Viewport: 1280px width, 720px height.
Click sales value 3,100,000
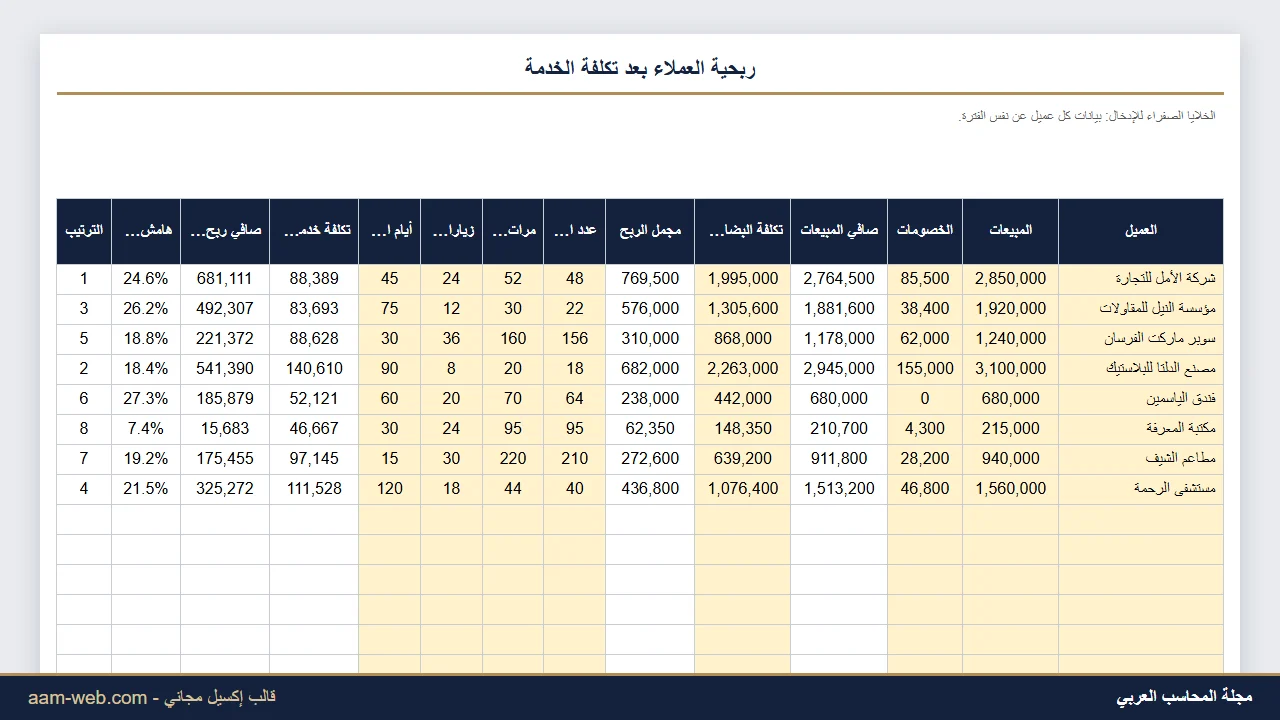click(x=1011, y=369)
